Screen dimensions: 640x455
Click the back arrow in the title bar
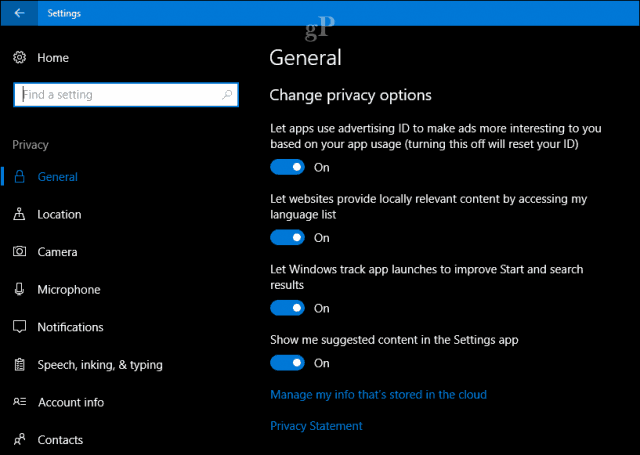click(19, 13)
